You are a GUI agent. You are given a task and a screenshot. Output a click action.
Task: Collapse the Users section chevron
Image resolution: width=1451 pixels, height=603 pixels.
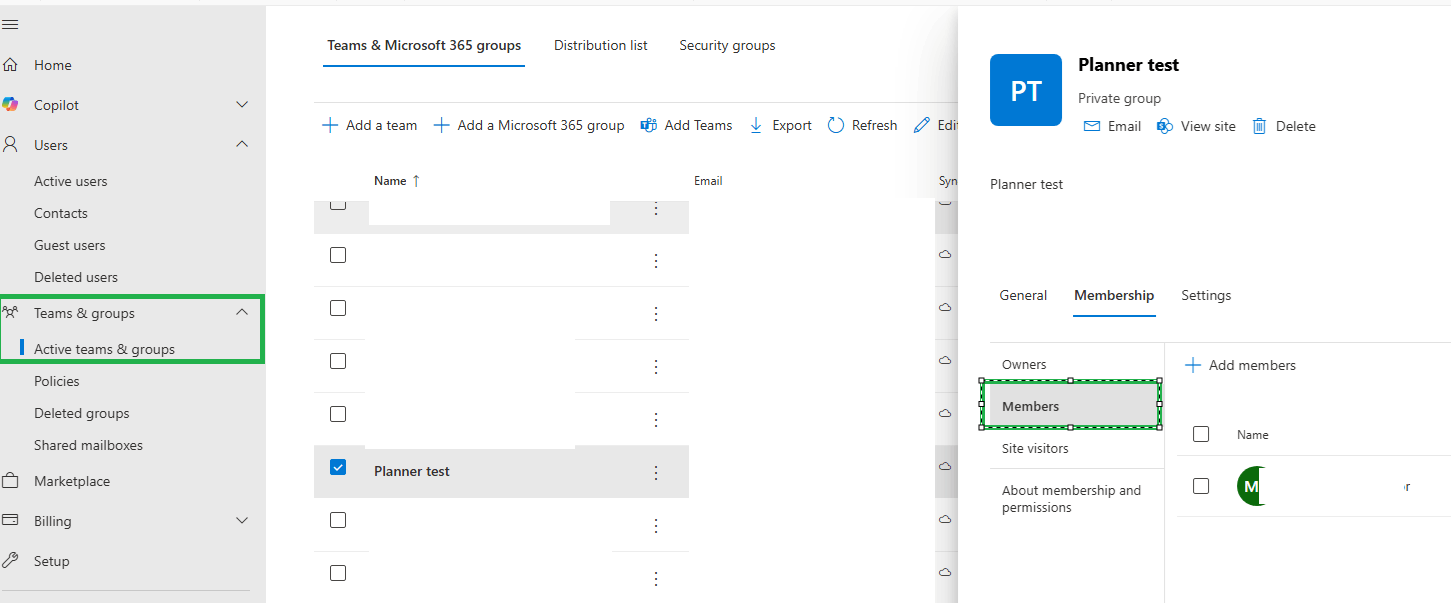click(242, 145)
